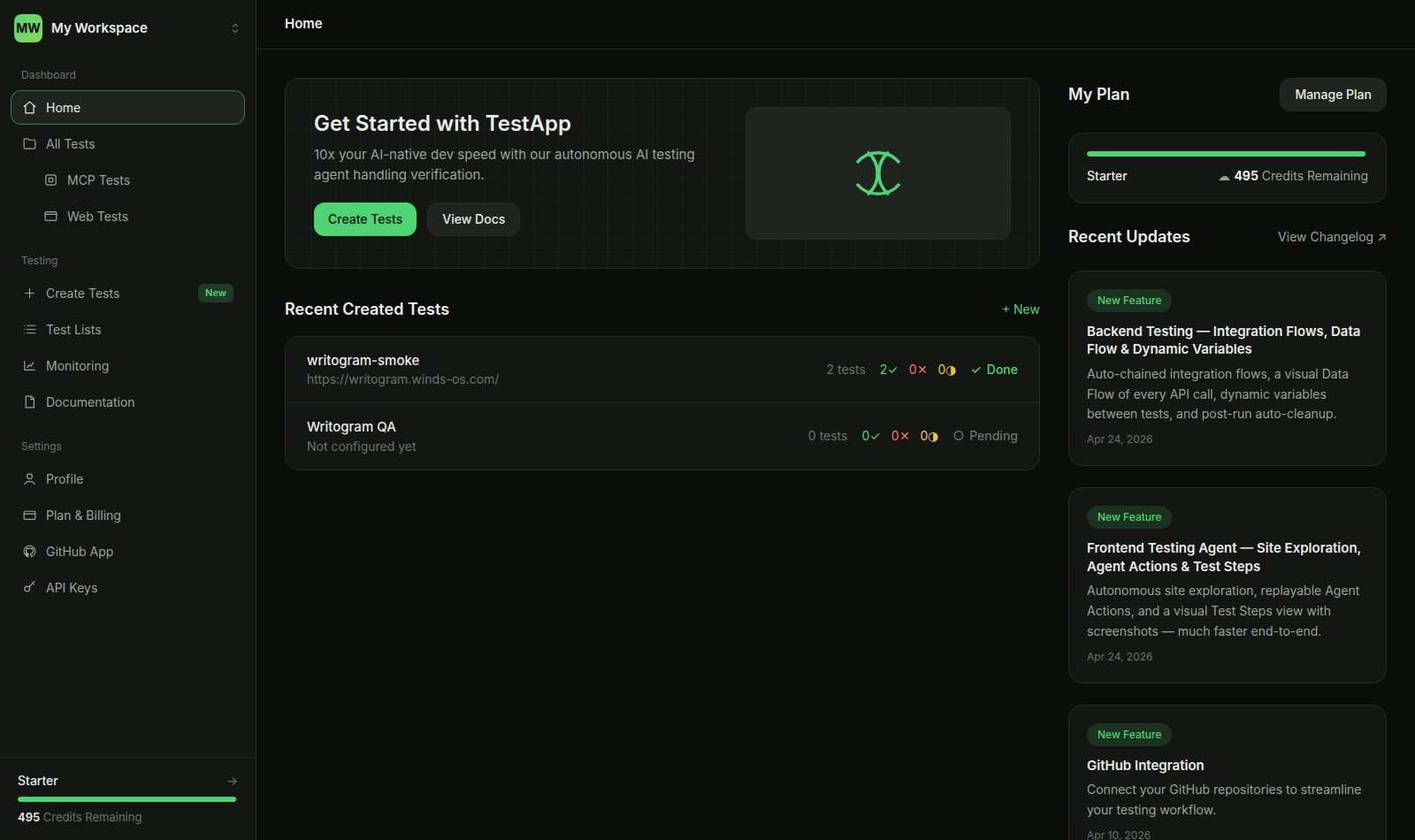Go to Profile settings

pyautogui.click(x=128, y=479)
